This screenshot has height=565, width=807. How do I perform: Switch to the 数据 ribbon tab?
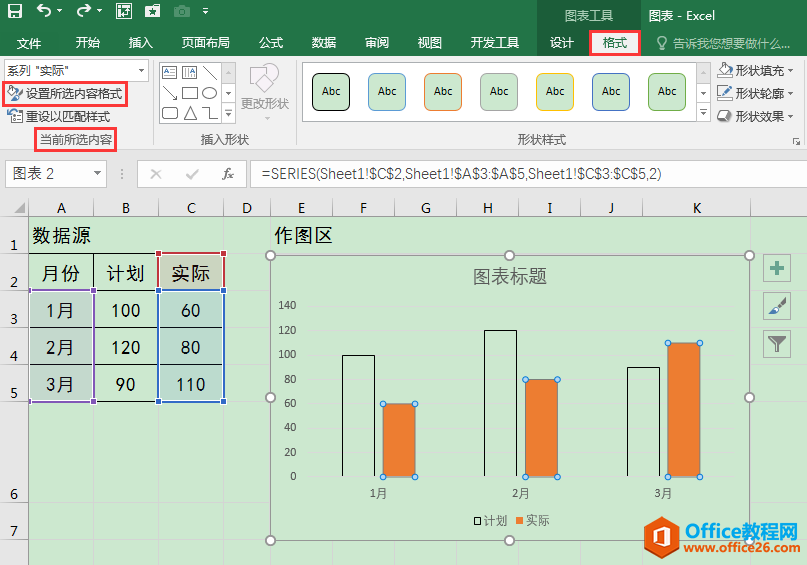click(324, 43)
